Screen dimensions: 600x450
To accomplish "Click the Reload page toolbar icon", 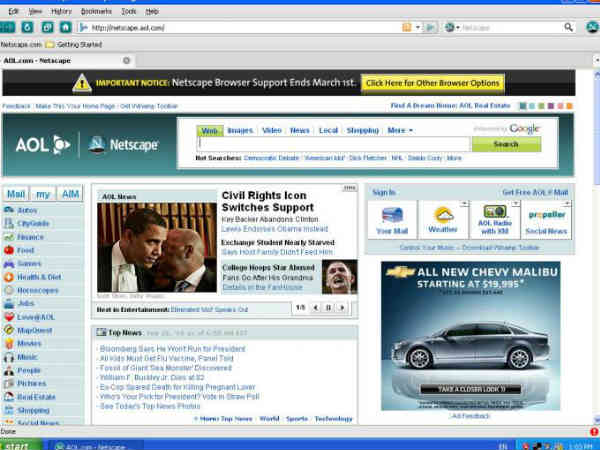I will tap(27, 27).
